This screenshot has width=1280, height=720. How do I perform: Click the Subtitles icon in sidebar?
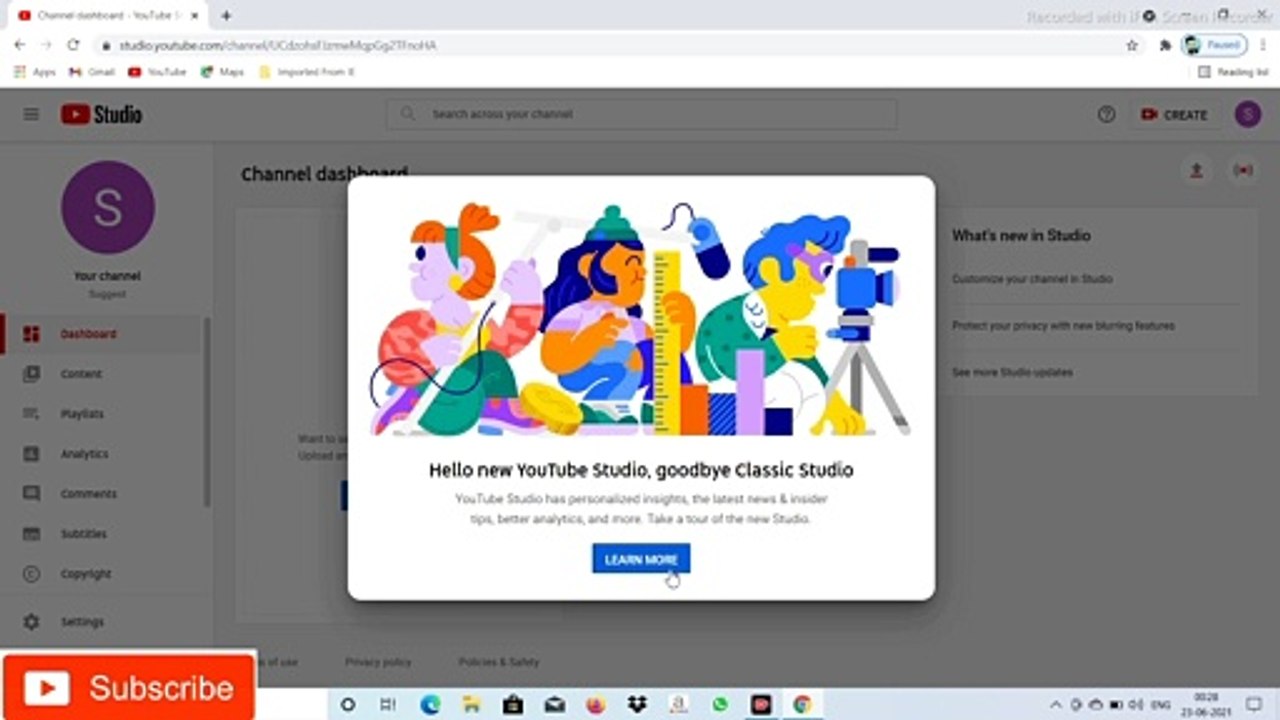point(32,534)
